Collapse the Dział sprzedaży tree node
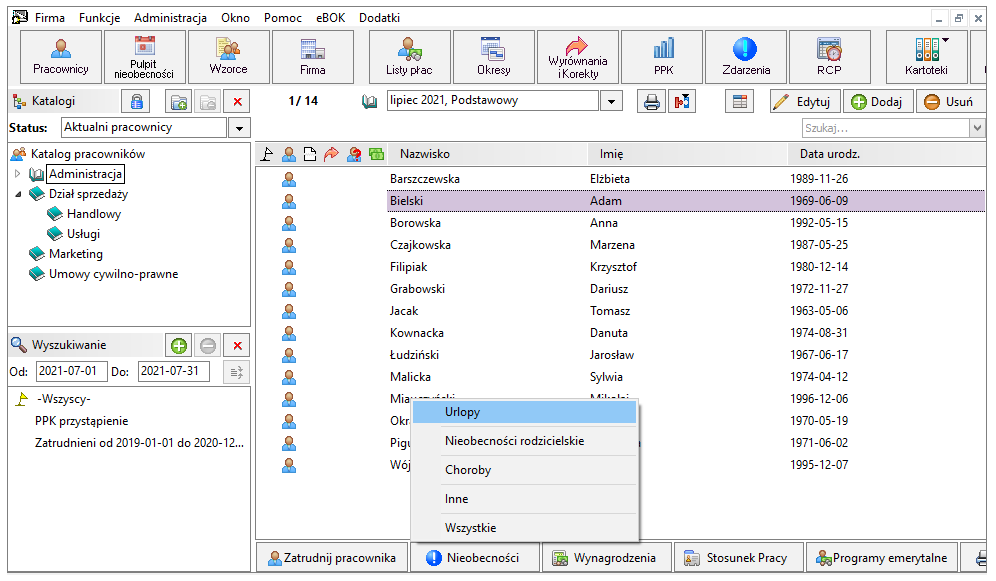 pyautogui.click(x=18, y=194)
